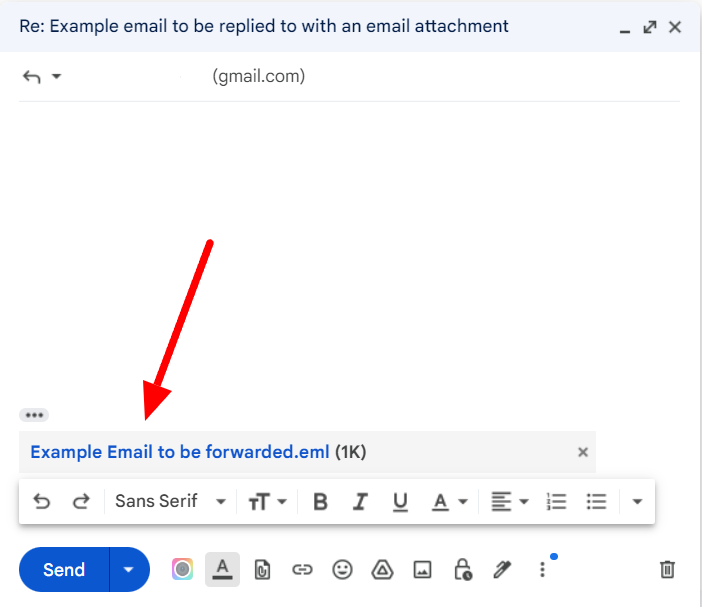
Task: Toggle italic formatting
Action: tap(360, 501)
